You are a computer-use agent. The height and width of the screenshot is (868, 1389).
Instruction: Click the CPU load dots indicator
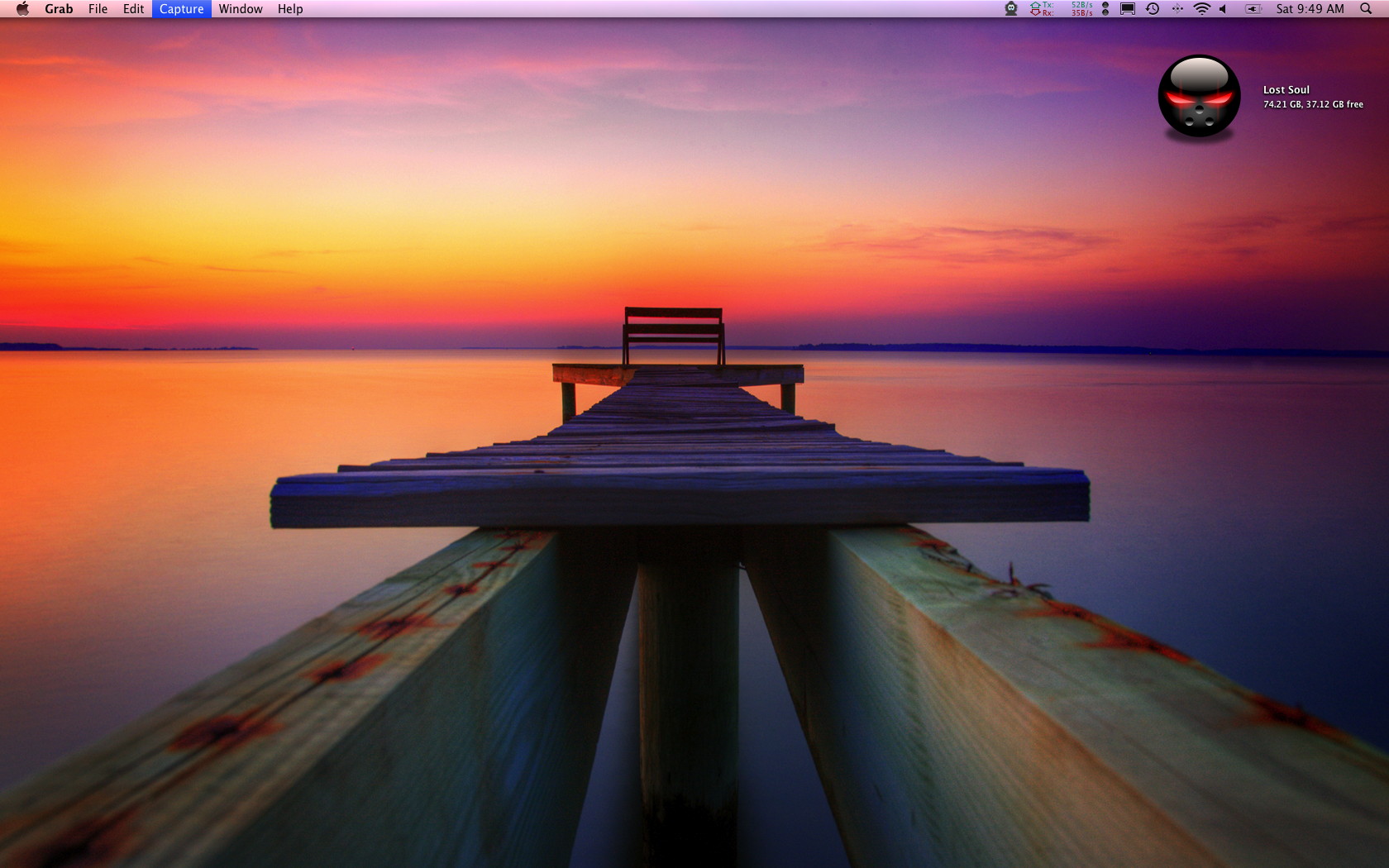1105,9
